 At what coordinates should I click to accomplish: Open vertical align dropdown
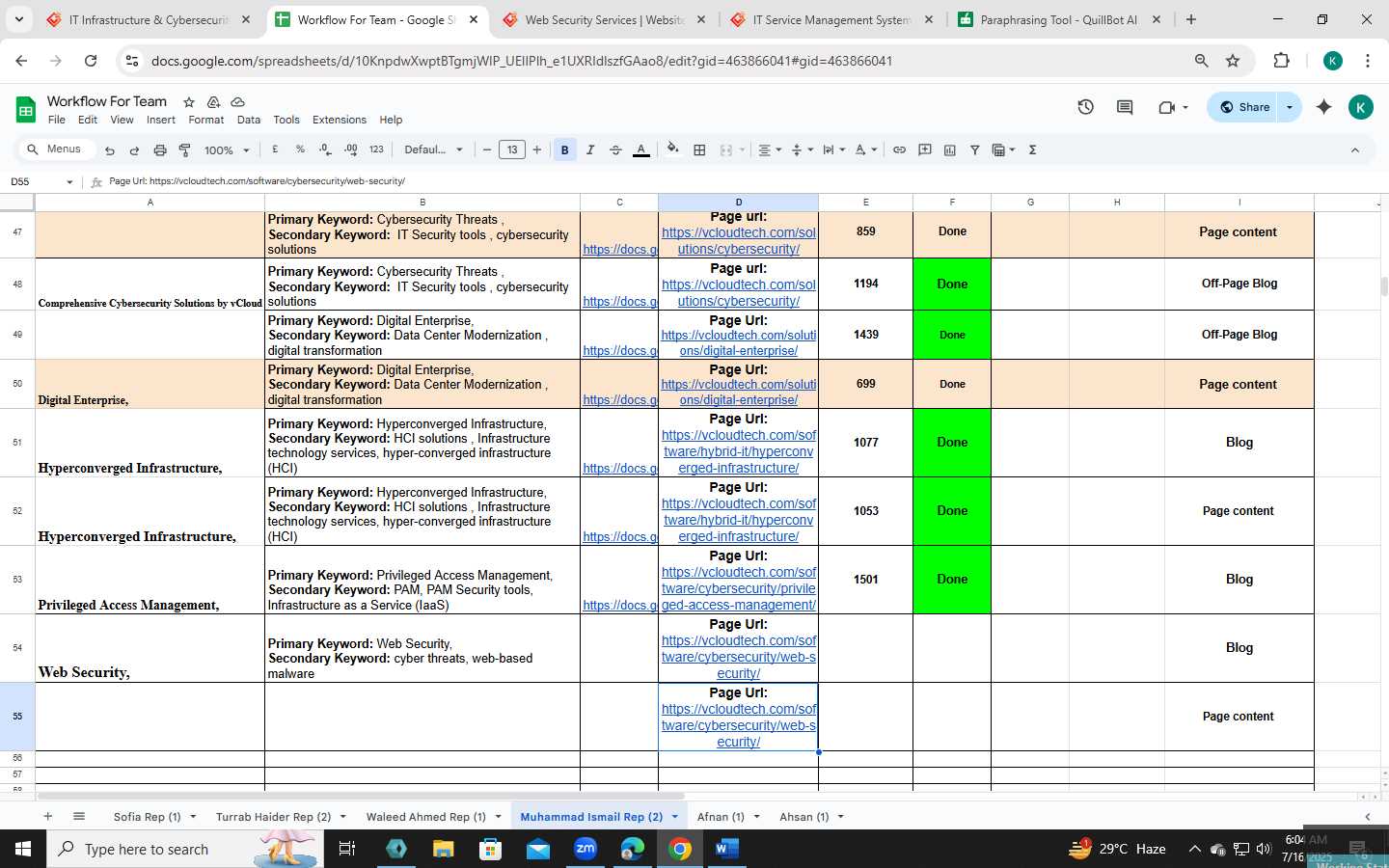point(802,149)
